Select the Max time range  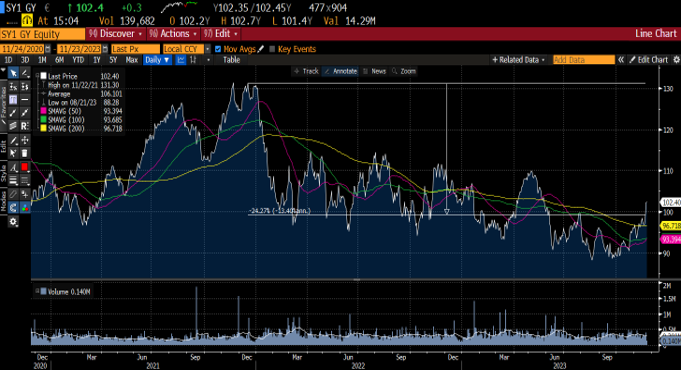click(x=132, y=60)
